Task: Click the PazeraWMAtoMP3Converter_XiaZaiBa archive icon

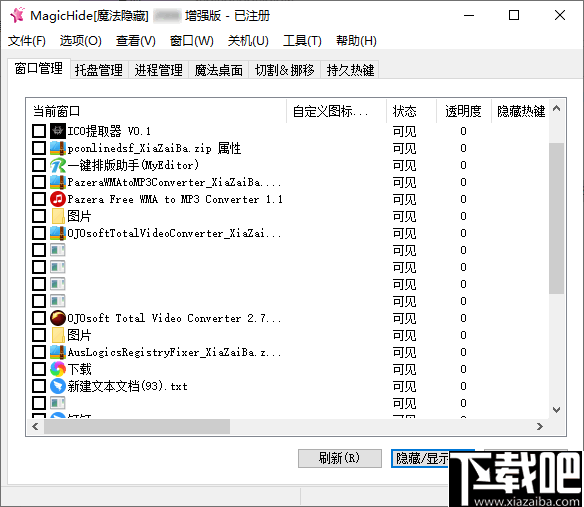Action: click(58, 182)
